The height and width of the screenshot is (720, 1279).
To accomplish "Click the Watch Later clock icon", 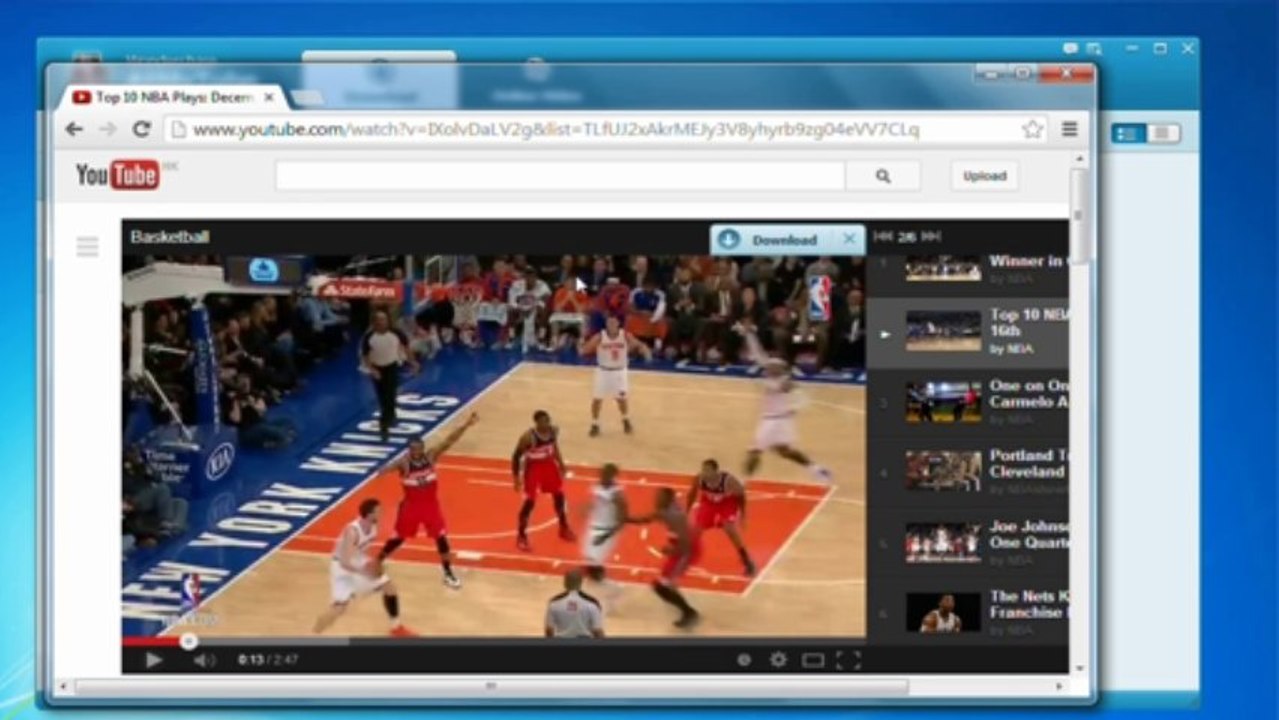I will pos(744,660).
